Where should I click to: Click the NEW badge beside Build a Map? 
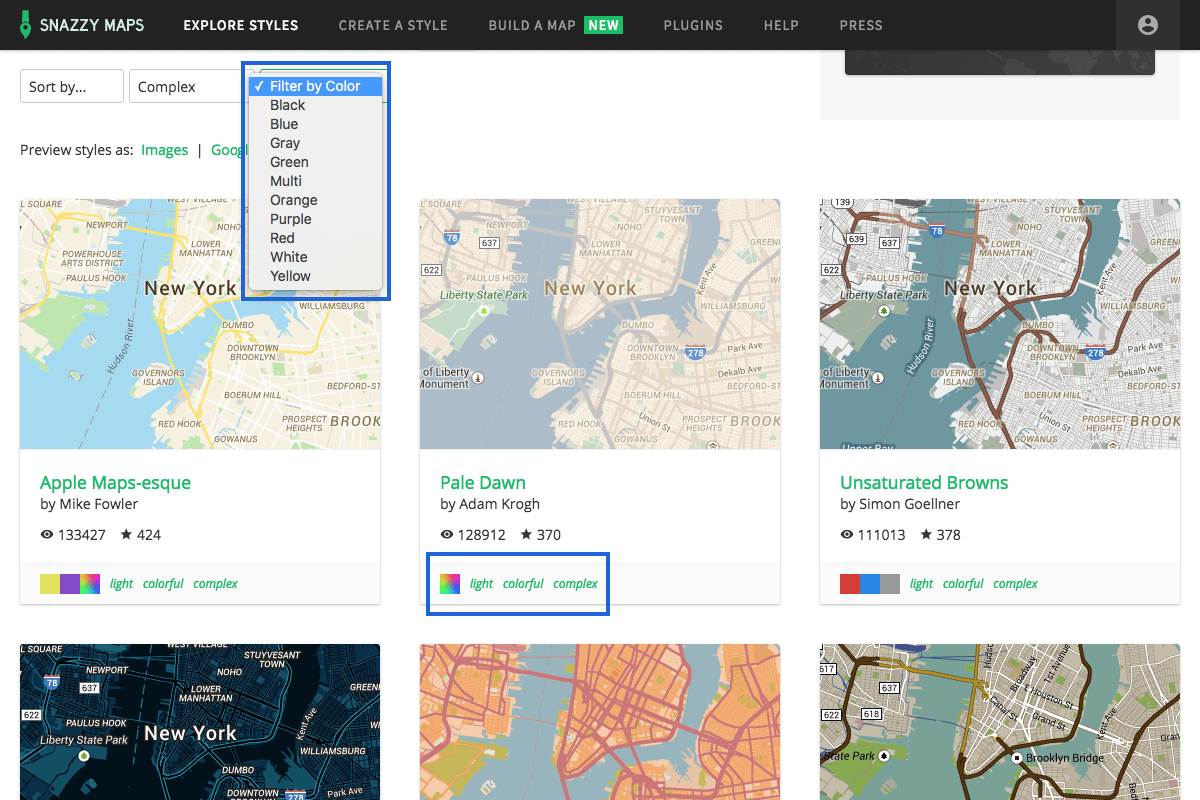click(x=604, y=25)
